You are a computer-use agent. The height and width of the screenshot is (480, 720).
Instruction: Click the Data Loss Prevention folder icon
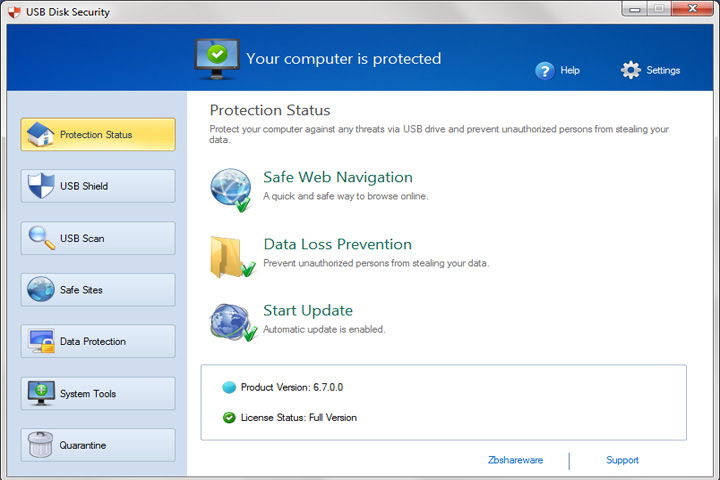[232, 257]
